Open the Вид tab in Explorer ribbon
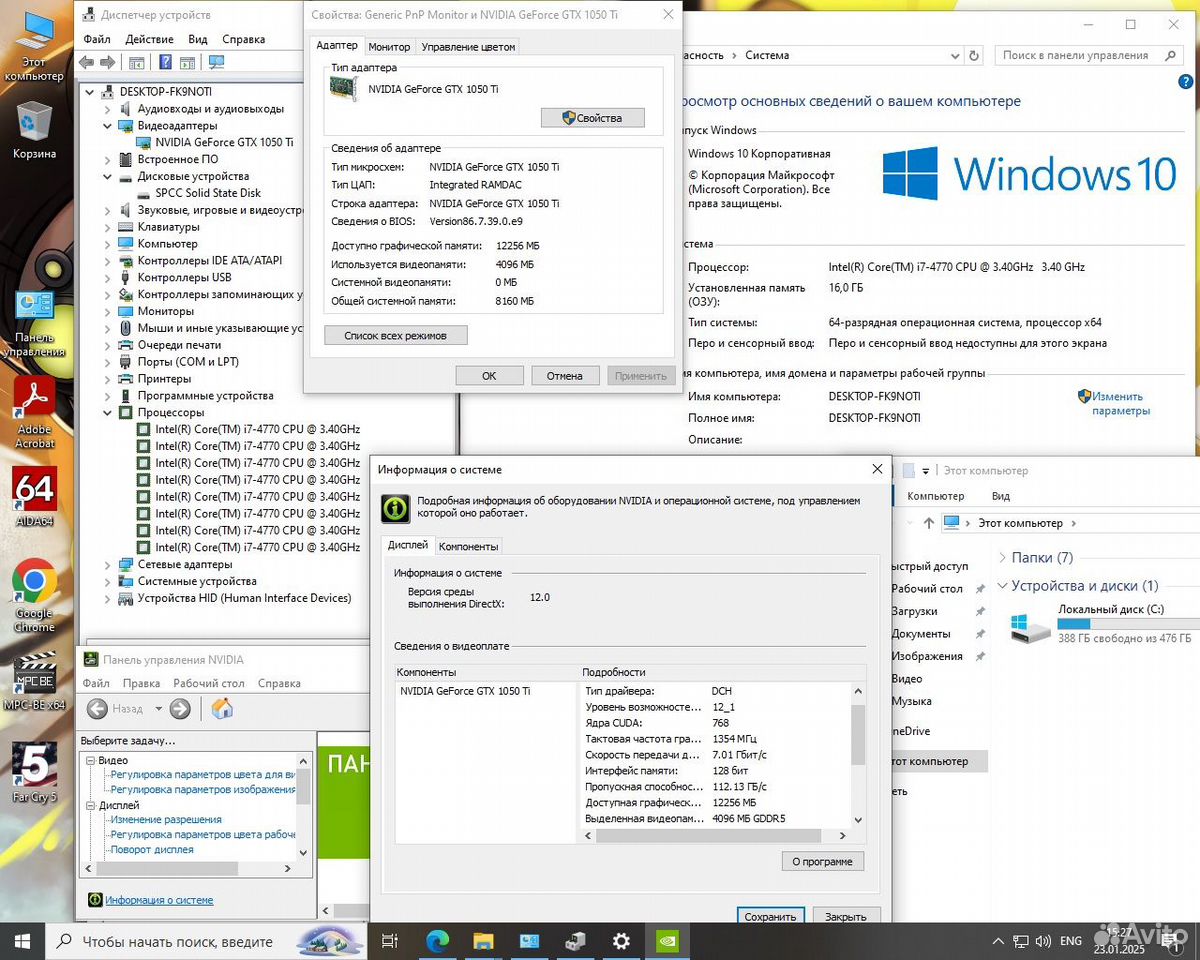1200x960 pixels. (1000, 496)
